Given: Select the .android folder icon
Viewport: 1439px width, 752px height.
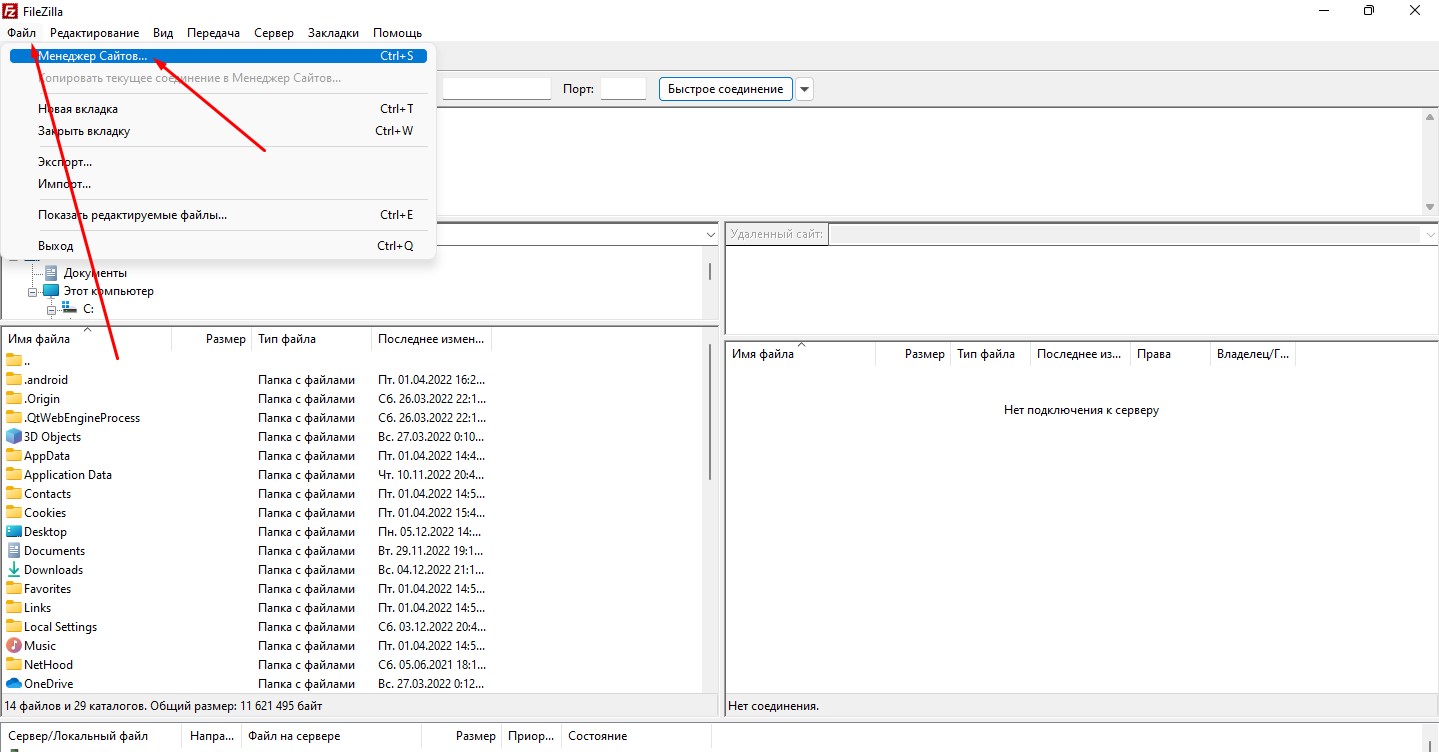Looking at the screenshot, I should pos(14,380).
